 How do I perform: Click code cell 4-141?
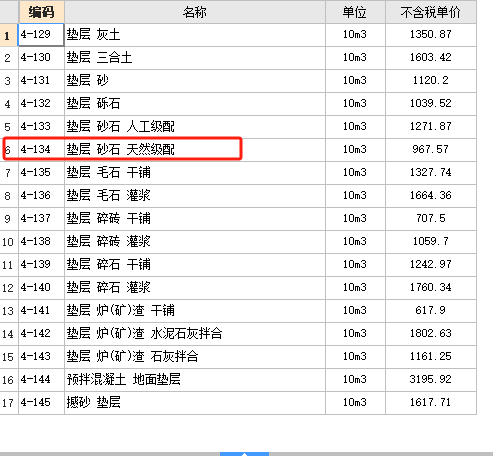[x=41, y=311]
